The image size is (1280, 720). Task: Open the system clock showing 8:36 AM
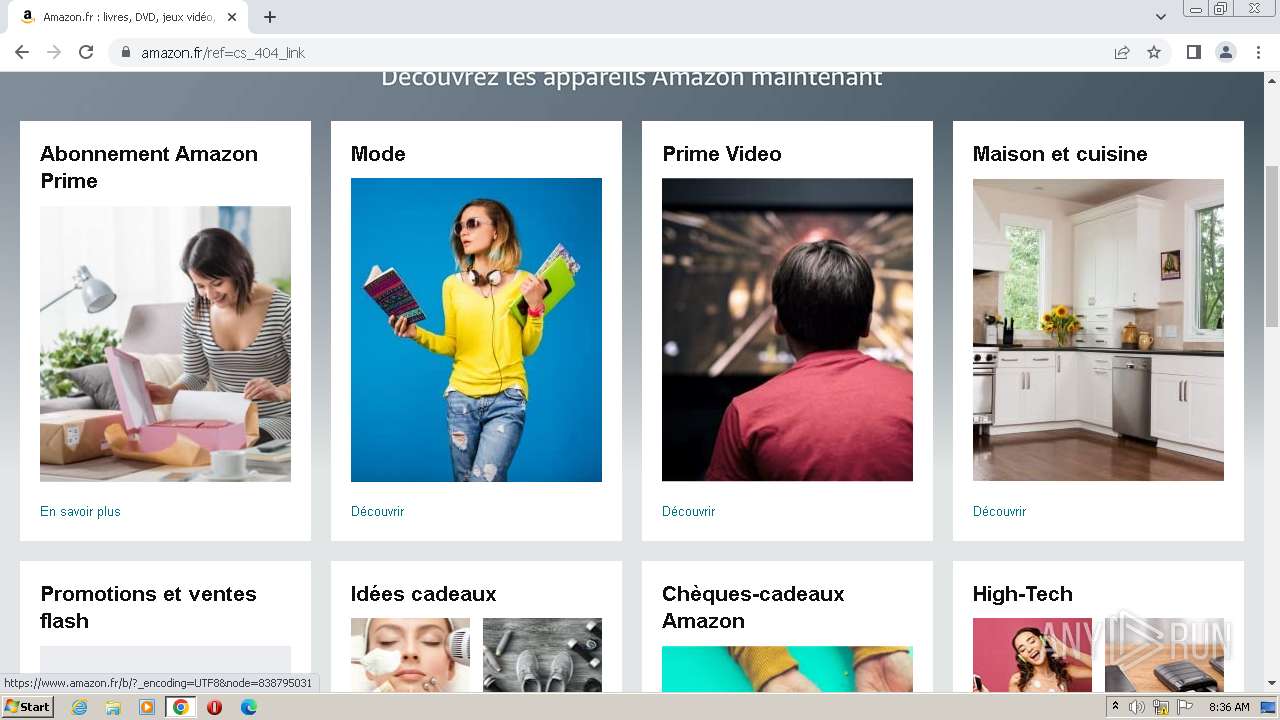coord(1229,707)
